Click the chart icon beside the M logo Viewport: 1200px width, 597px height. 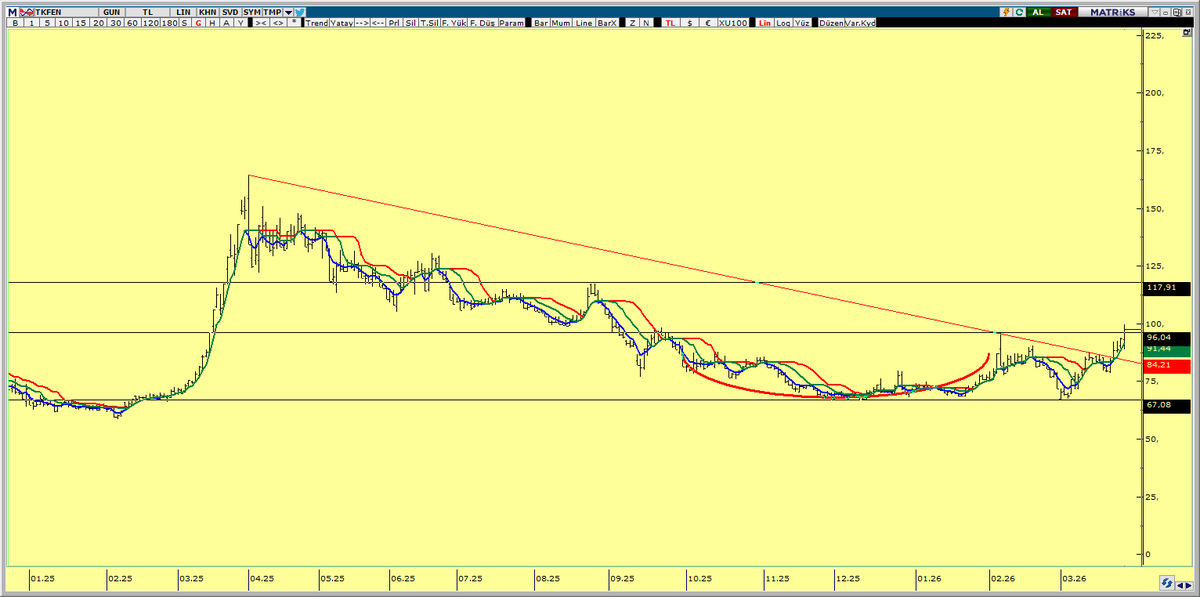point(27,12)
